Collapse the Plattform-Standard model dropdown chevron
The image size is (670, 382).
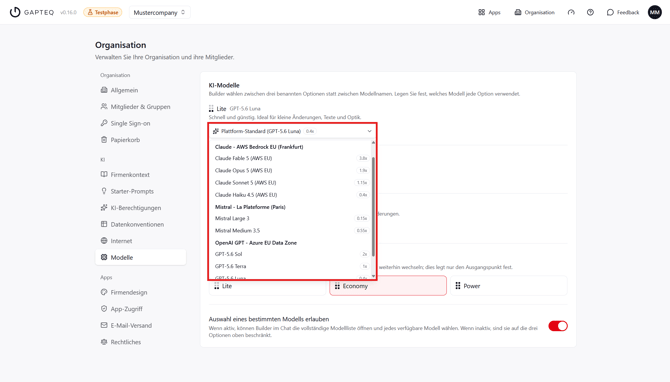(x=370, y=131)
